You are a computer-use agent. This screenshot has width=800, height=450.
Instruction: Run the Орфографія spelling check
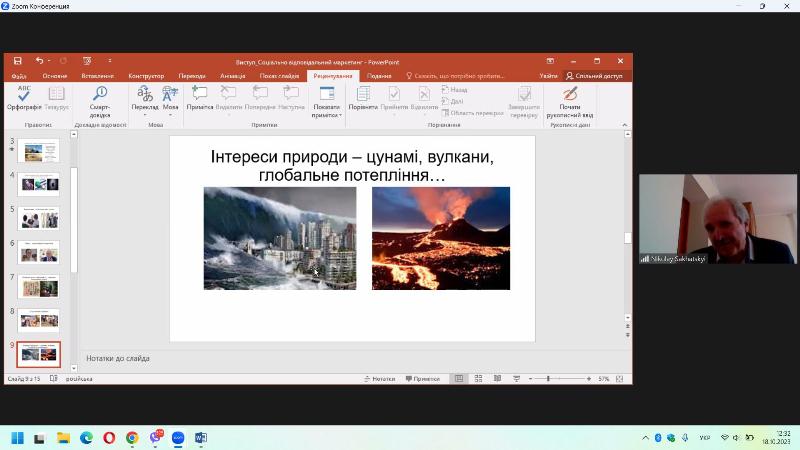pos(24,98)
